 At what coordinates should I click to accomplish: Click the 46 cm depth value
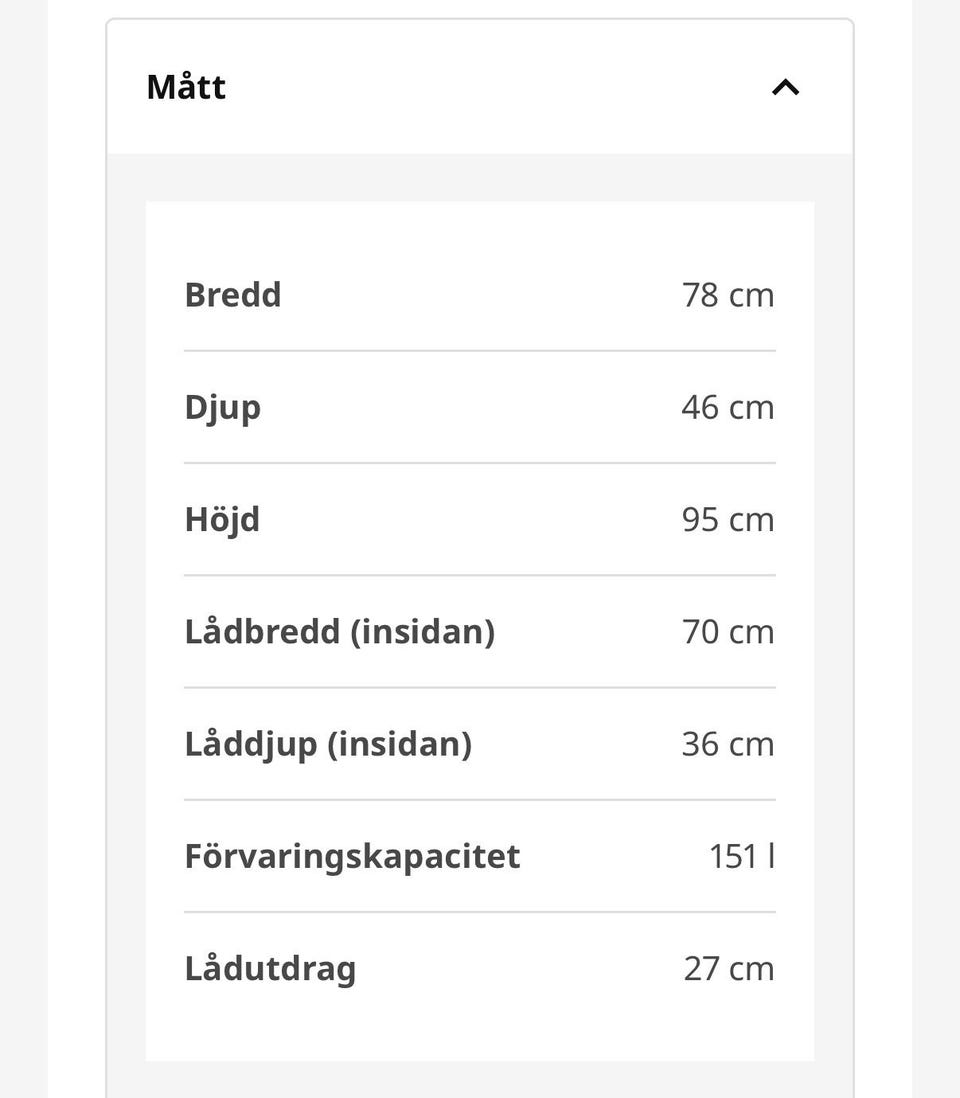tap(728, 407)
